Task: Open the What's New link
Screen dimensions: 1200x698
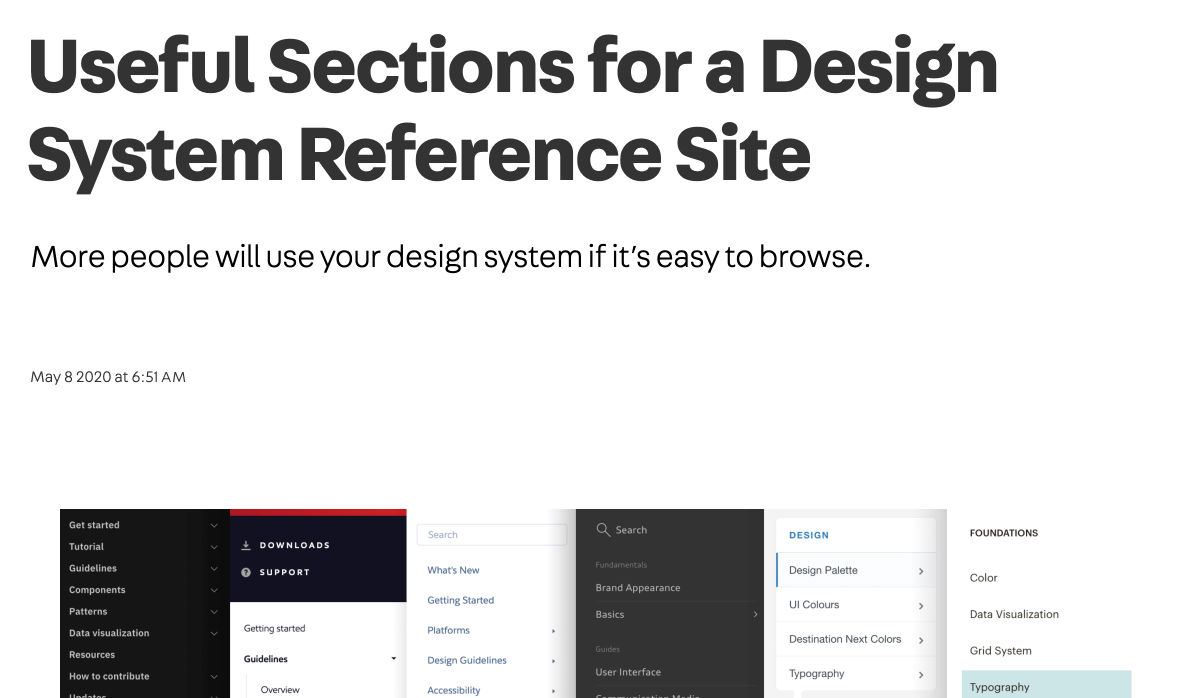Action: 453,570
